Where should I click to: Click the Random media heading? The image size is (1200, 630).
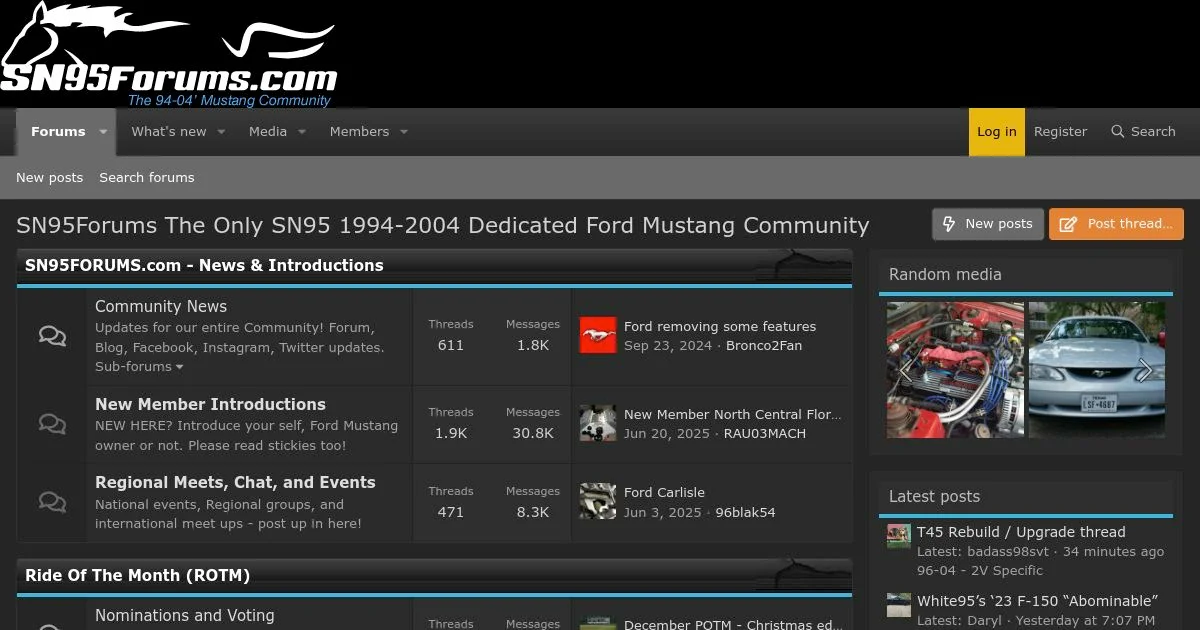(945, 275)
